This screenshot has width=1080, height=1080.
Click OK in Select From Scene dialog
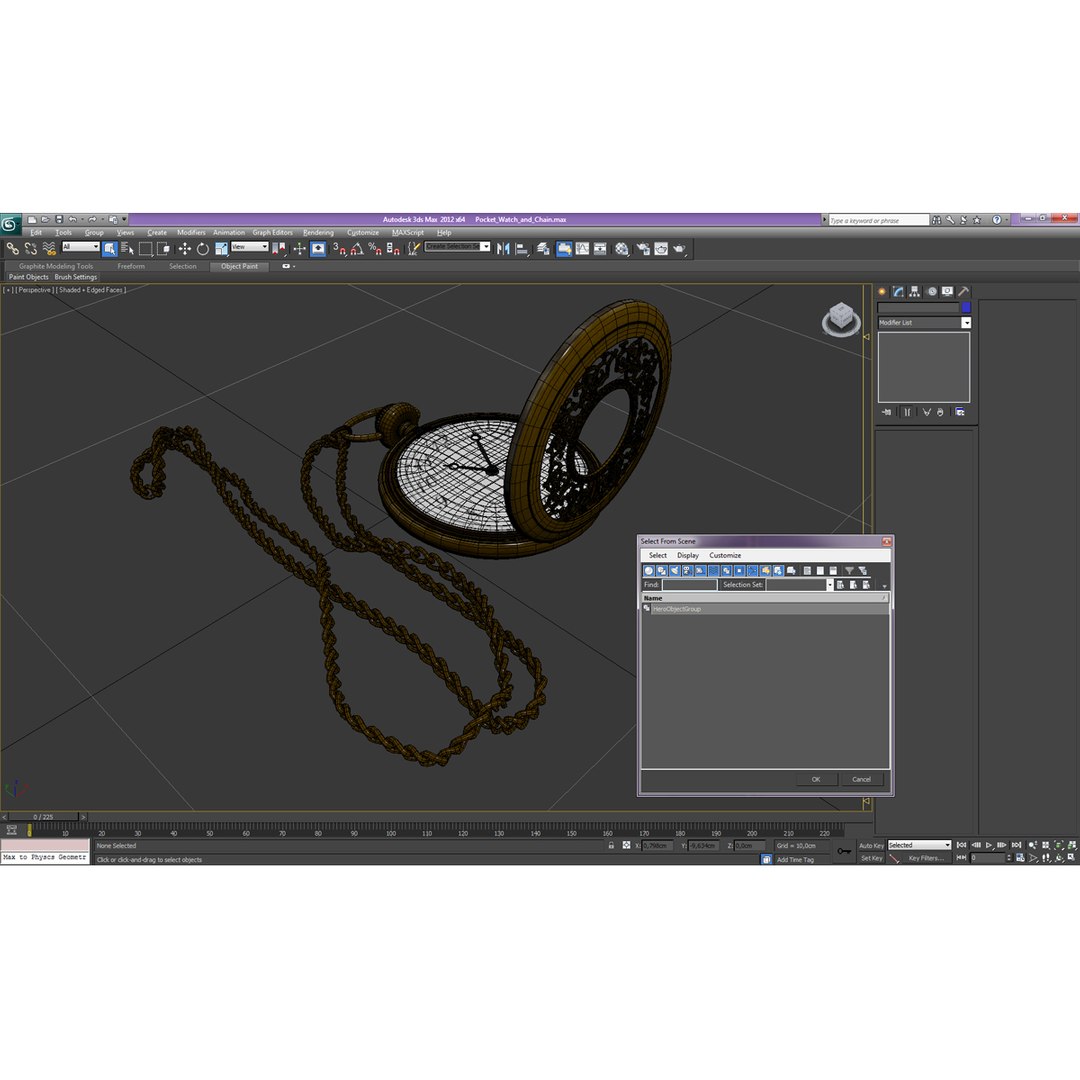tap(816, 780)
